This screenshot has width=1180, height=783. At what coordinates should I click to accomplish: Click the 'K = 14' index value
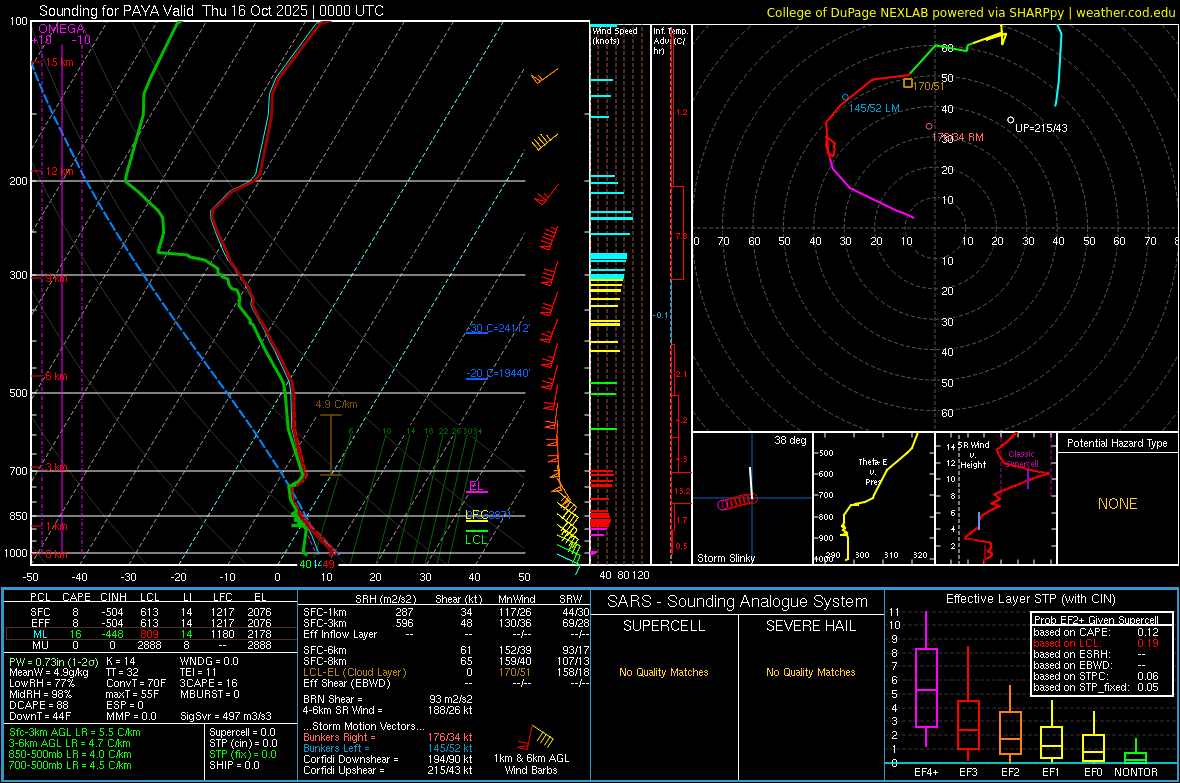(x=121, y=661)
